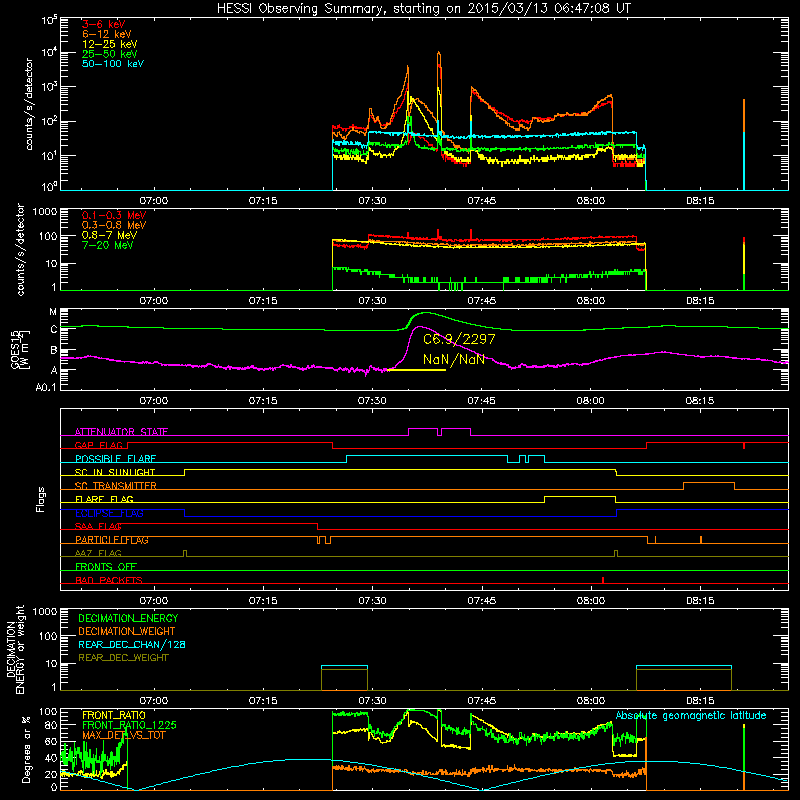Click the 0.1-0.3 MeV legend label
The width and height of the screenshot is (800, 800).
coord(114,215)
